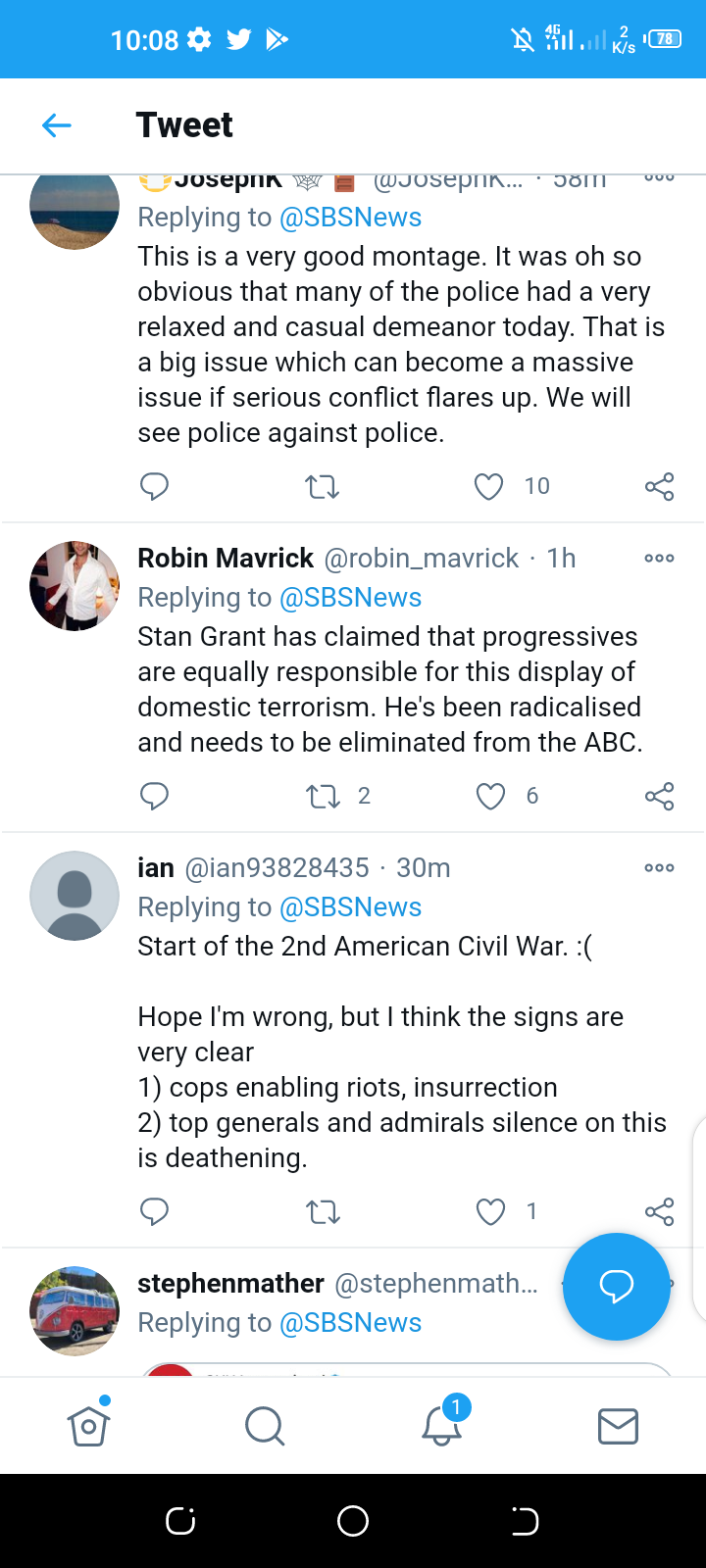Like the tweet by ian
The image size is (706, 1568).
pos(490,1212)
